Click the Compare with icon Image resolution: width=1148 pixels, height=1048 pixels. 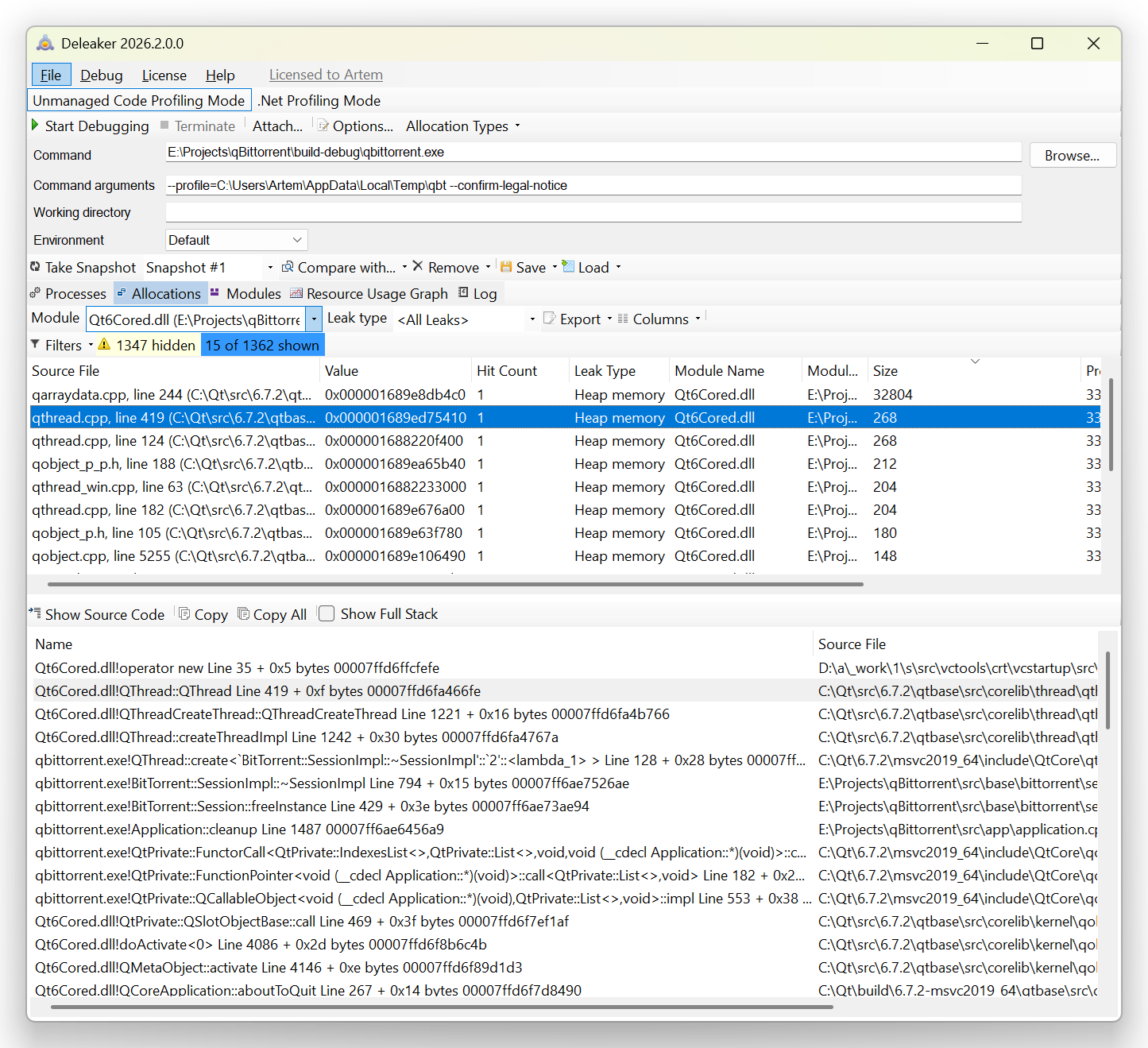[x=288, y=267]
